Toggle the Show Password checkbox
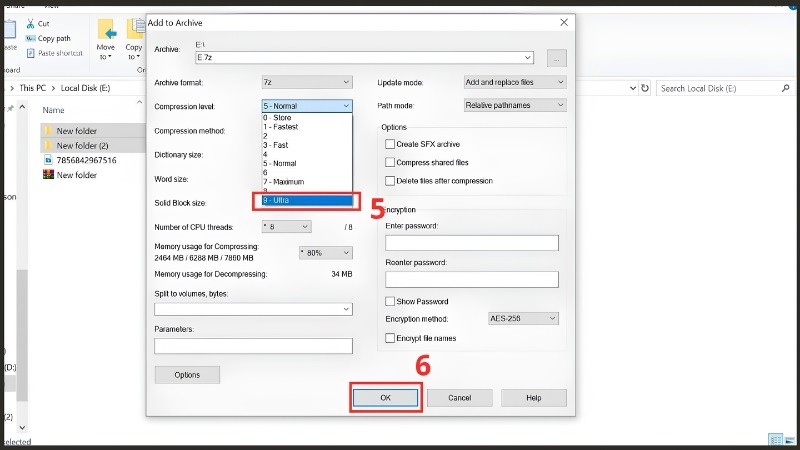Image resolution: width=800 pixels, height=450 pixels. 390,302
